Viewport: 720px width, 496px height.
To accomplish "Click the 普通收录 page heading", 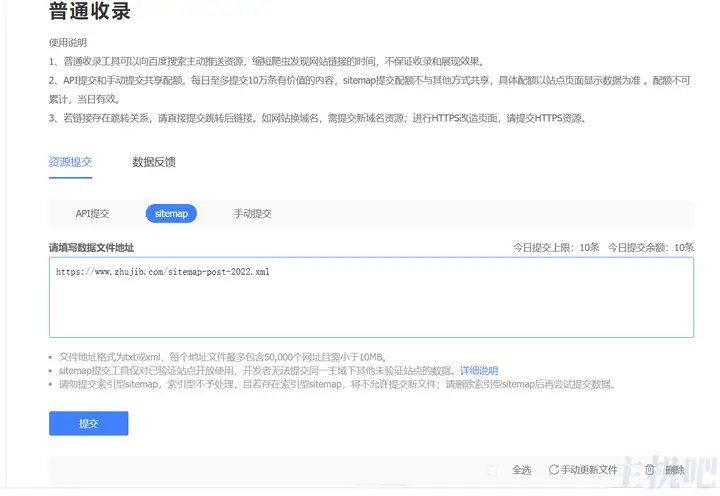I will (x=90, y=11).
